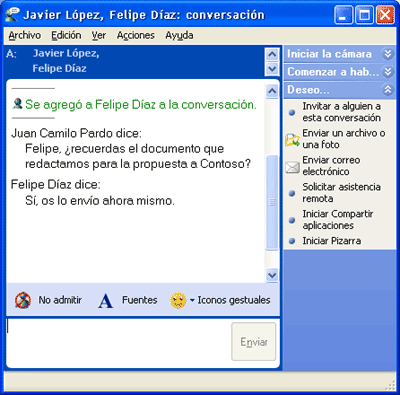Screen dimensions: 400x395
Task: Click recipient name Javier López
Action: (x=66, y=53)
